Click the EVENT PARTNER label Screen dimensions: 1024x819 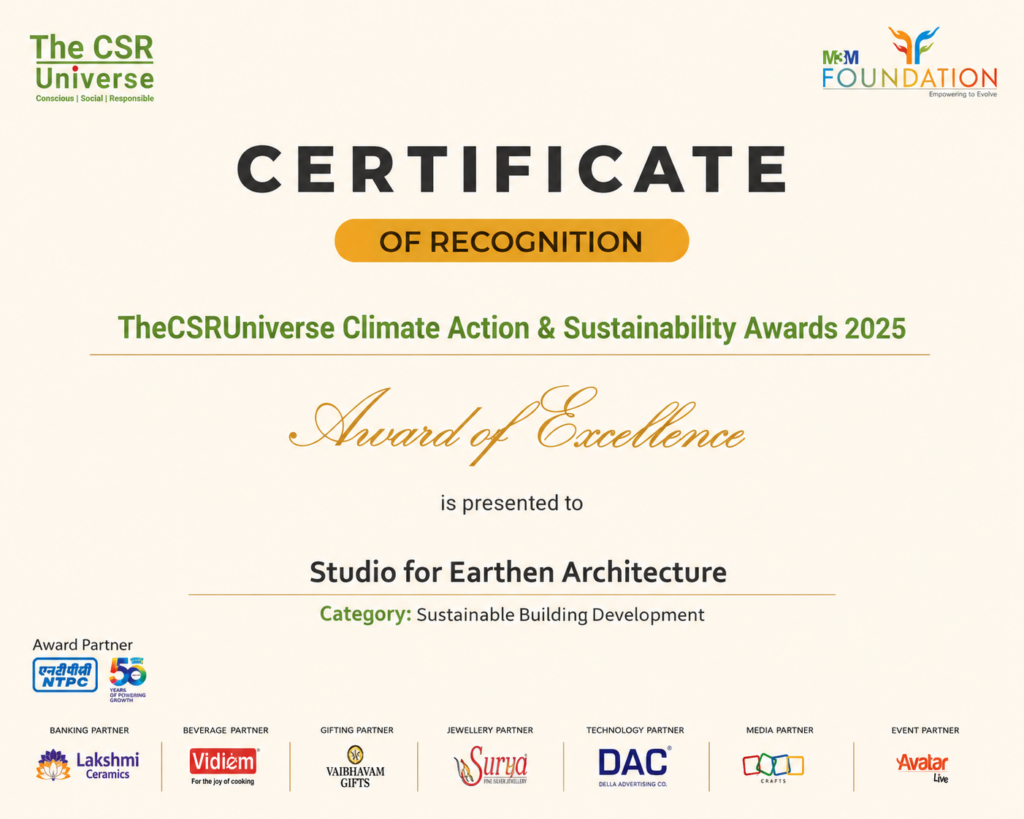tap(925, 730)
